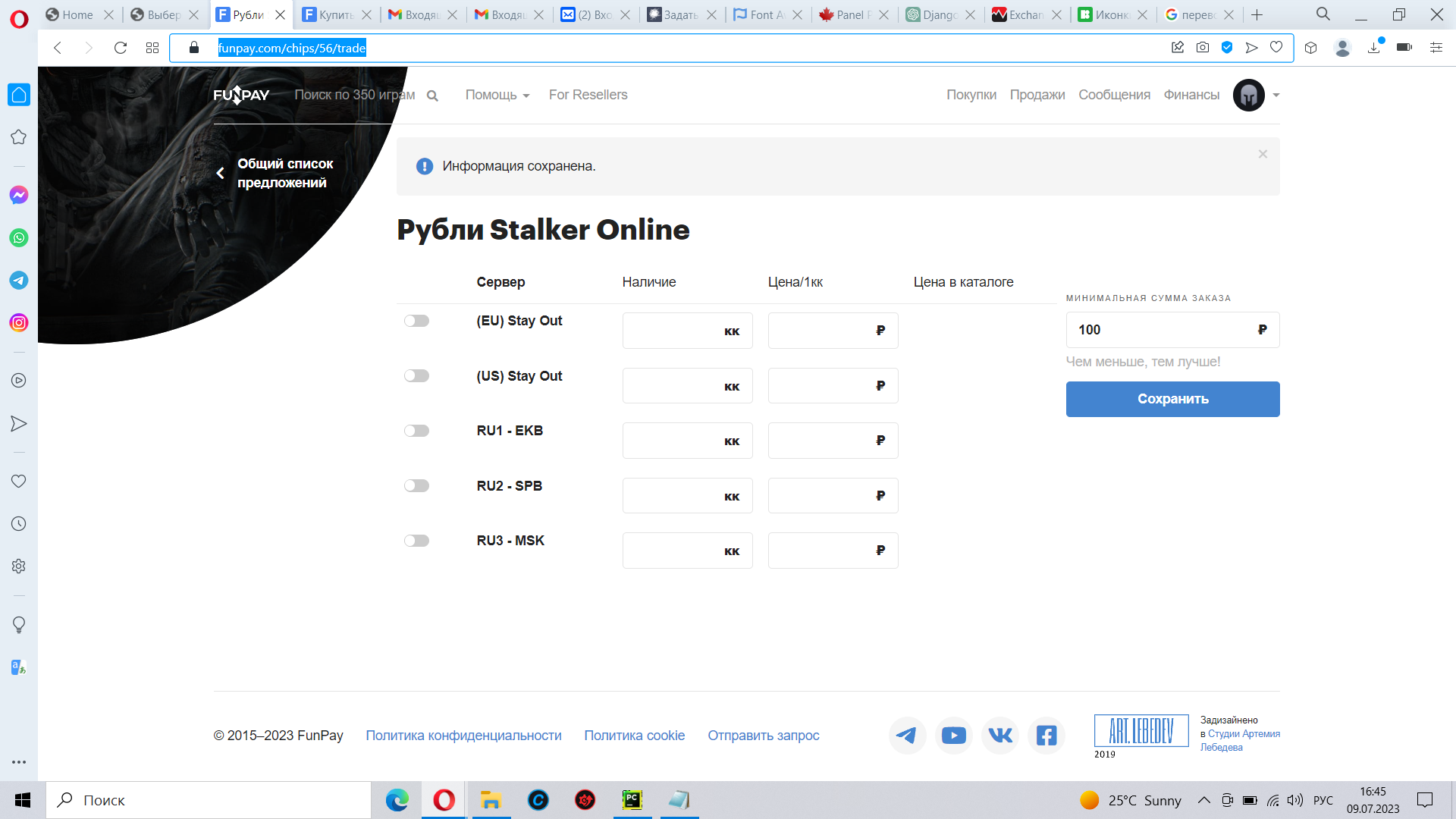Click the FunPay logo
The width and height of the screenshot is (1456, 819).
coord(241,95)
